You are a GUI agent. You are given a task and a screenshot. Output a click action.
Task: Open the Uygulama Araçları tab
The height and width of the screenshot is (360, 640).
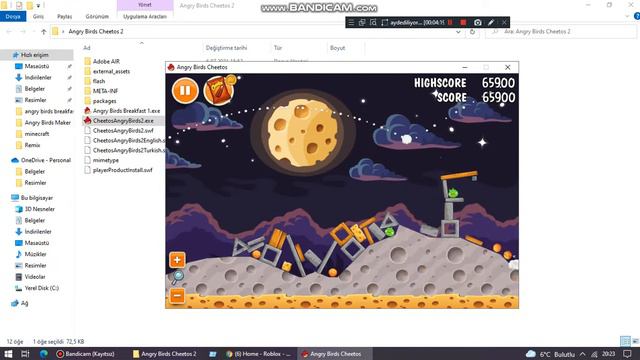[x=145, y=16]
